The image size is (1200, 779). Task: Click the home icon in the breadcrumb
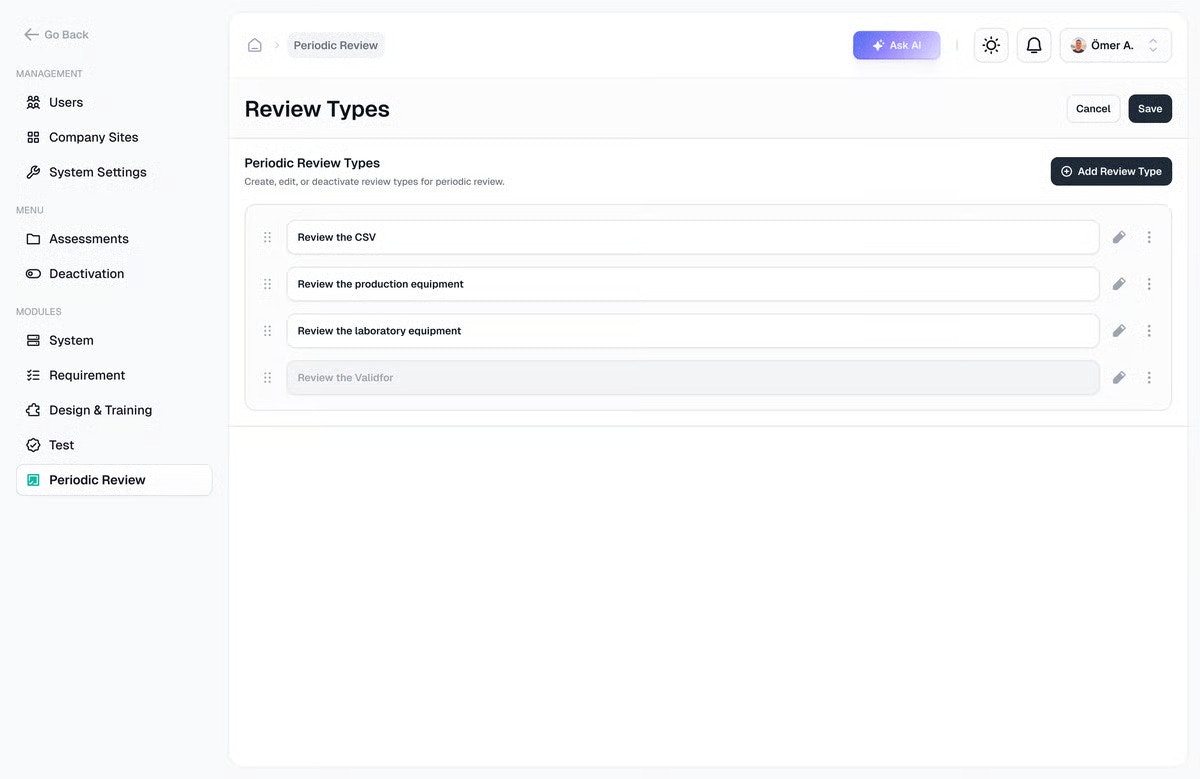click(x=254, y=44)
